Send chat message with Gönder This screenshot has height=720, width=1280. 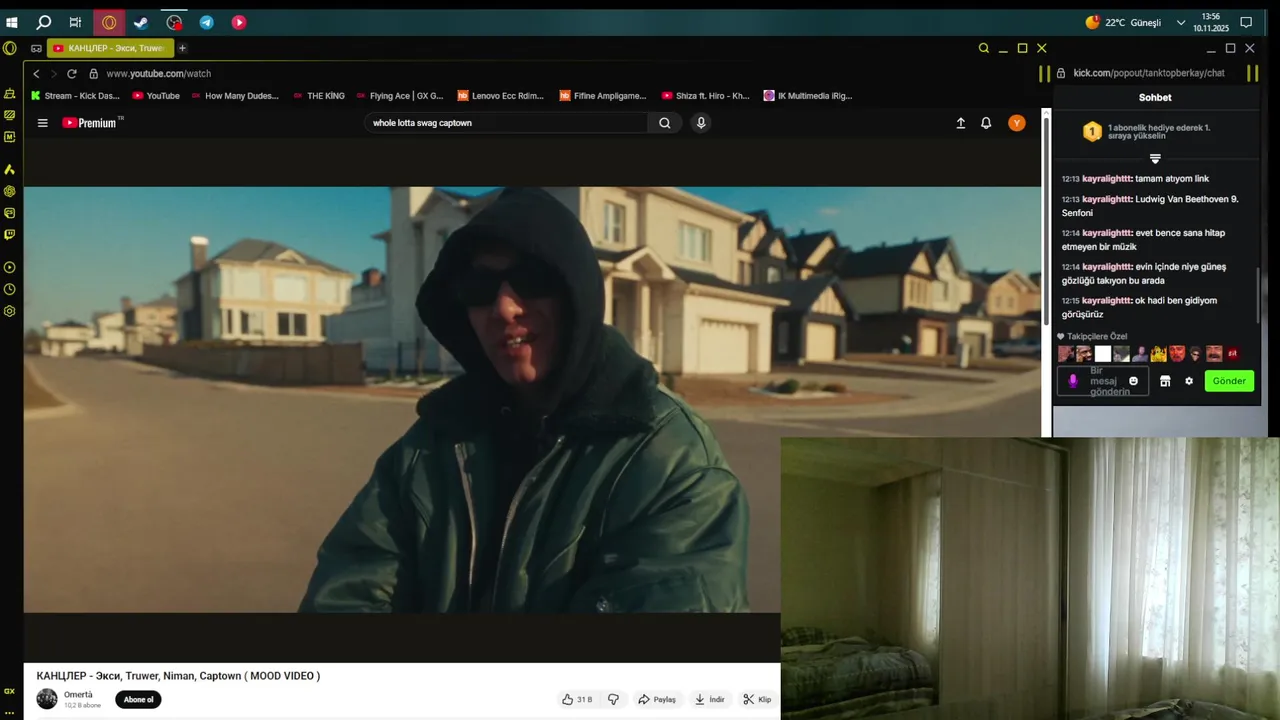1229,381
